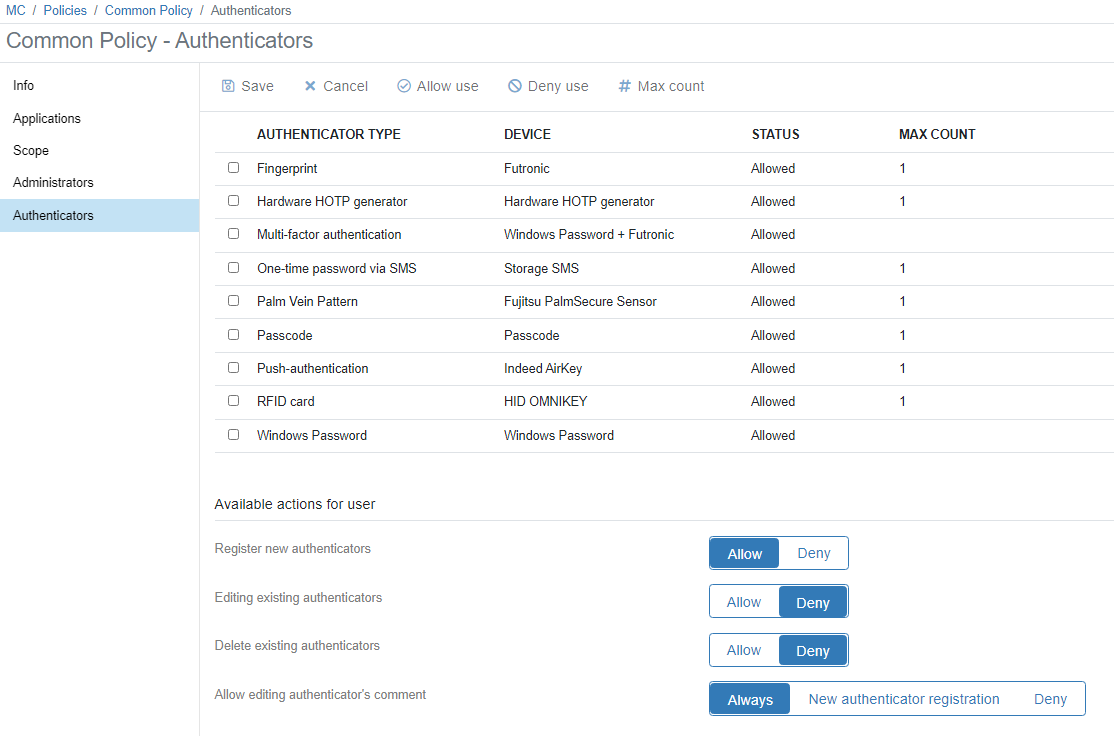Click the Common Policy breadcrumb link
Viewport: 1114px width, 736px height.
148,10
